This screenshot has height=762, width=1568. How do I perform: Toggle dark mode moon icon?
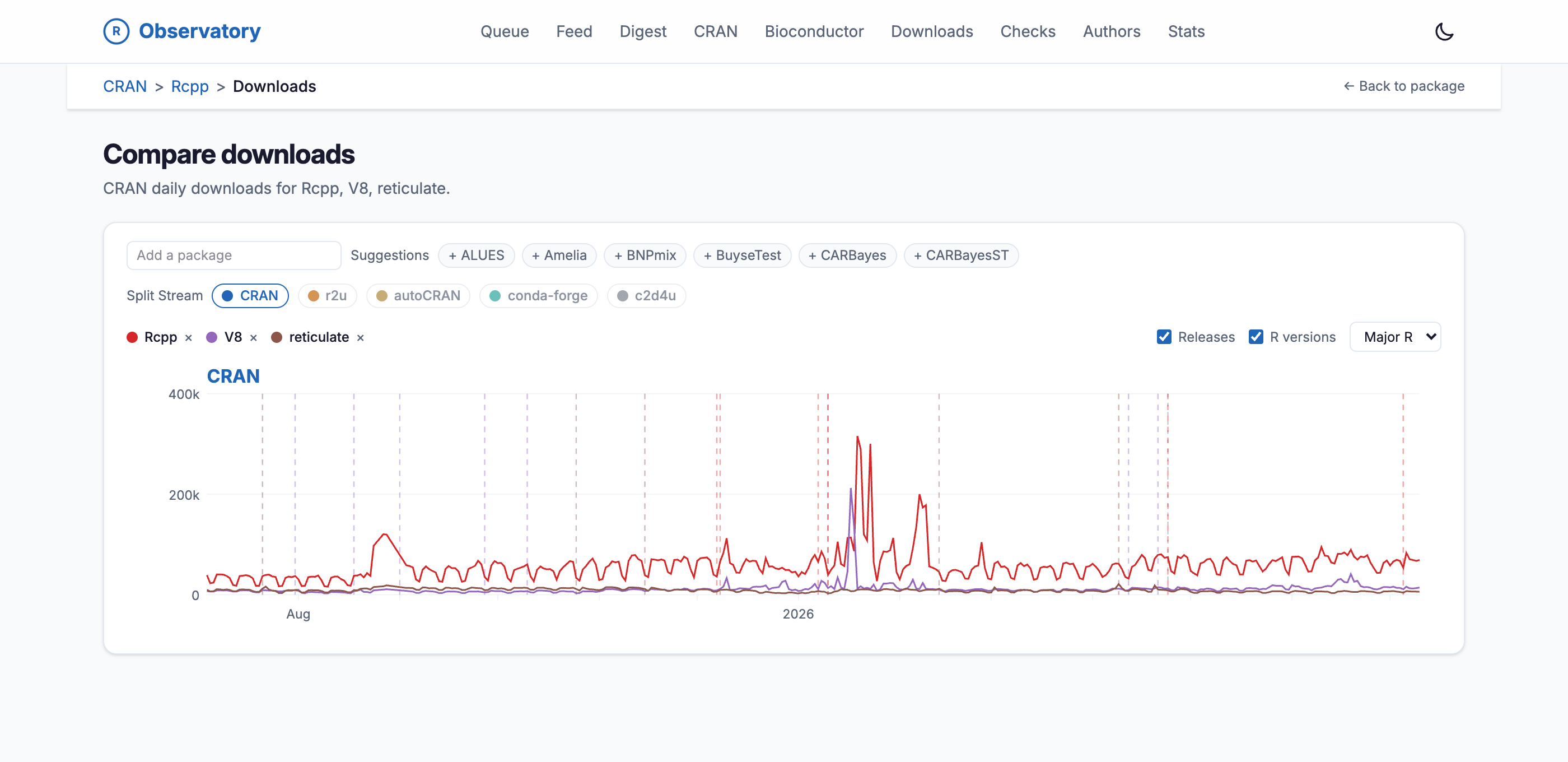pos(1444,31)
